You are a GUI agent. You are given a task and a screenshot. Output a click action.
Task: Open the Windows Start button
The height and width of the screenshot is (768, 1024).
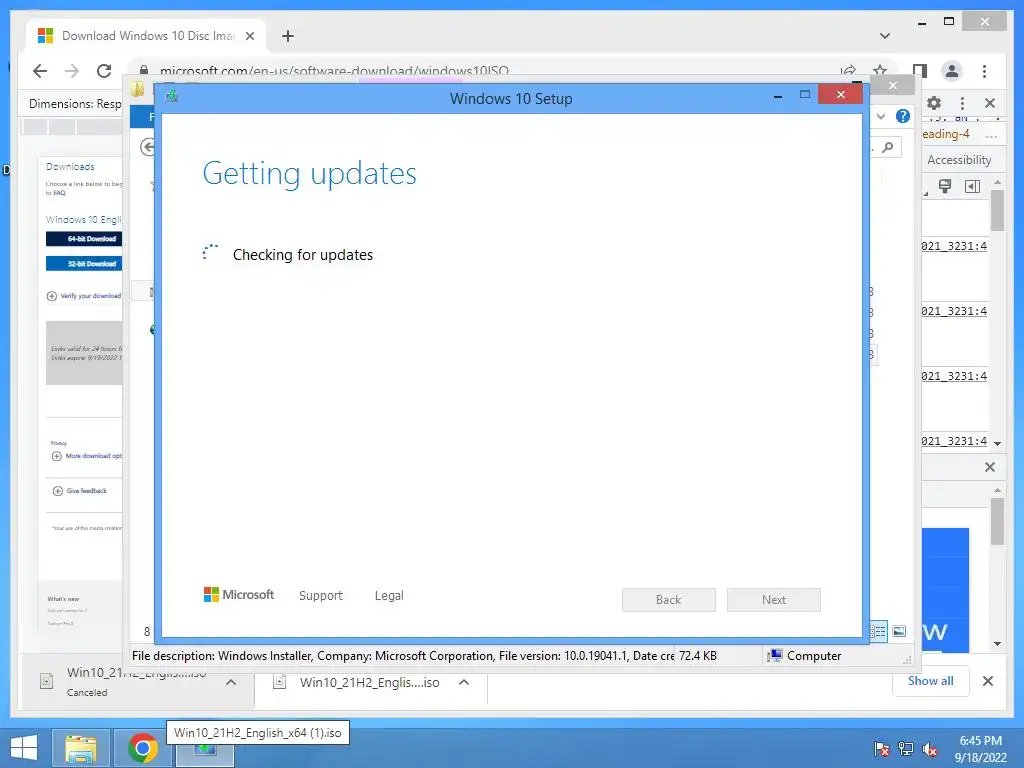coord(24,748)
